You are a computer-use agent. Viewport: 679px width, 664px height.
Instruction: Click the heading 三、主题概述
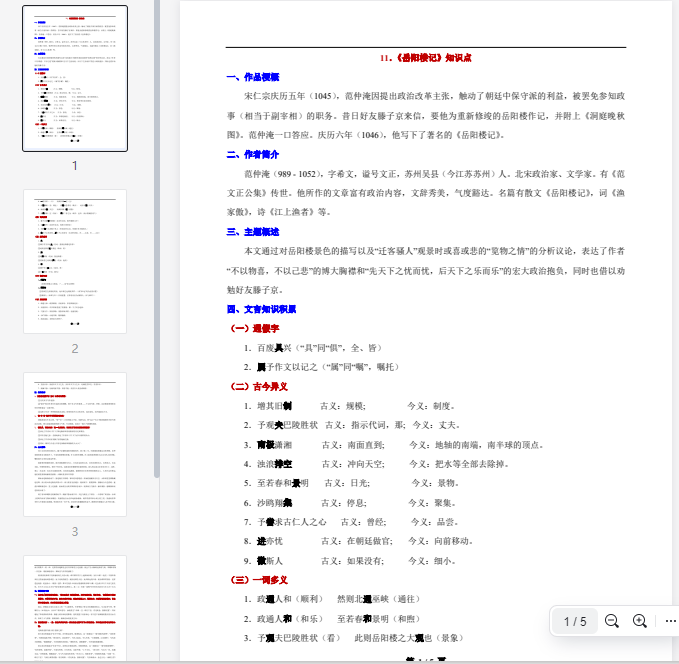pyautogui.click(x=253, y=232)
